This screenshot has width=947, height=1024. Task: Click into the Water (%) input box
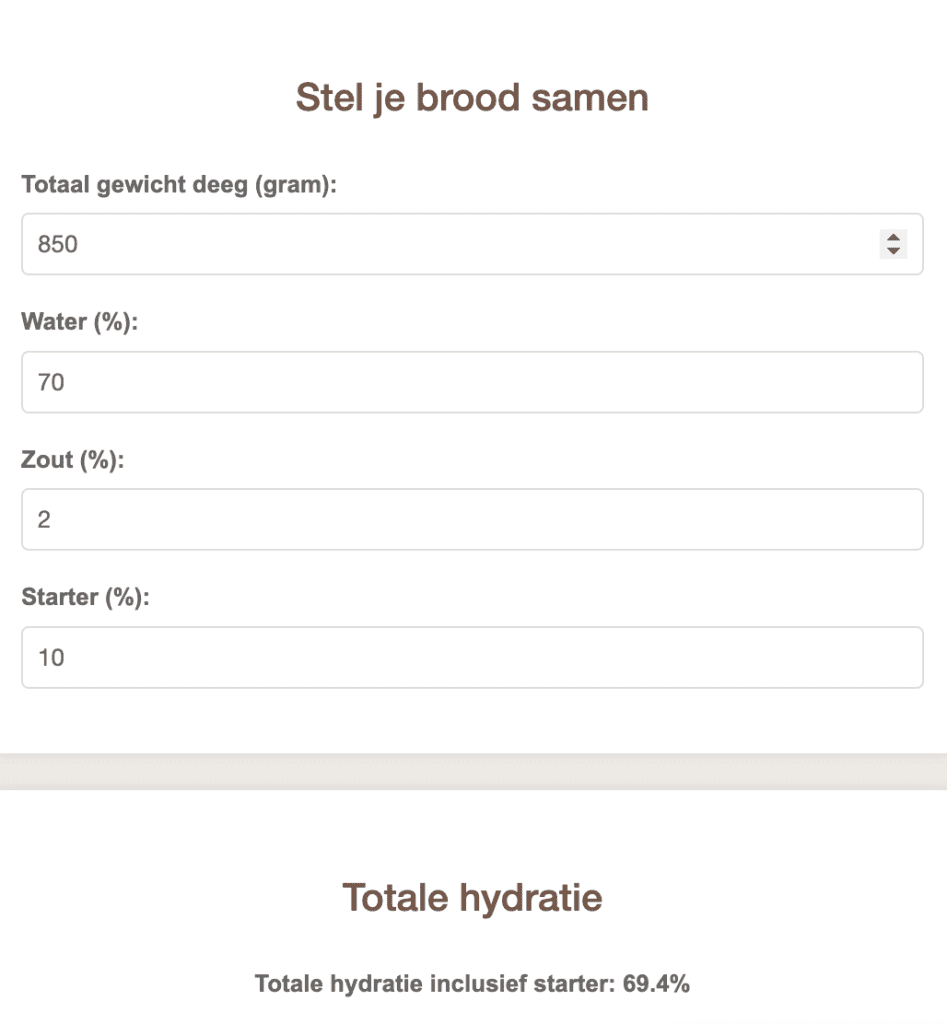point(472,382)
